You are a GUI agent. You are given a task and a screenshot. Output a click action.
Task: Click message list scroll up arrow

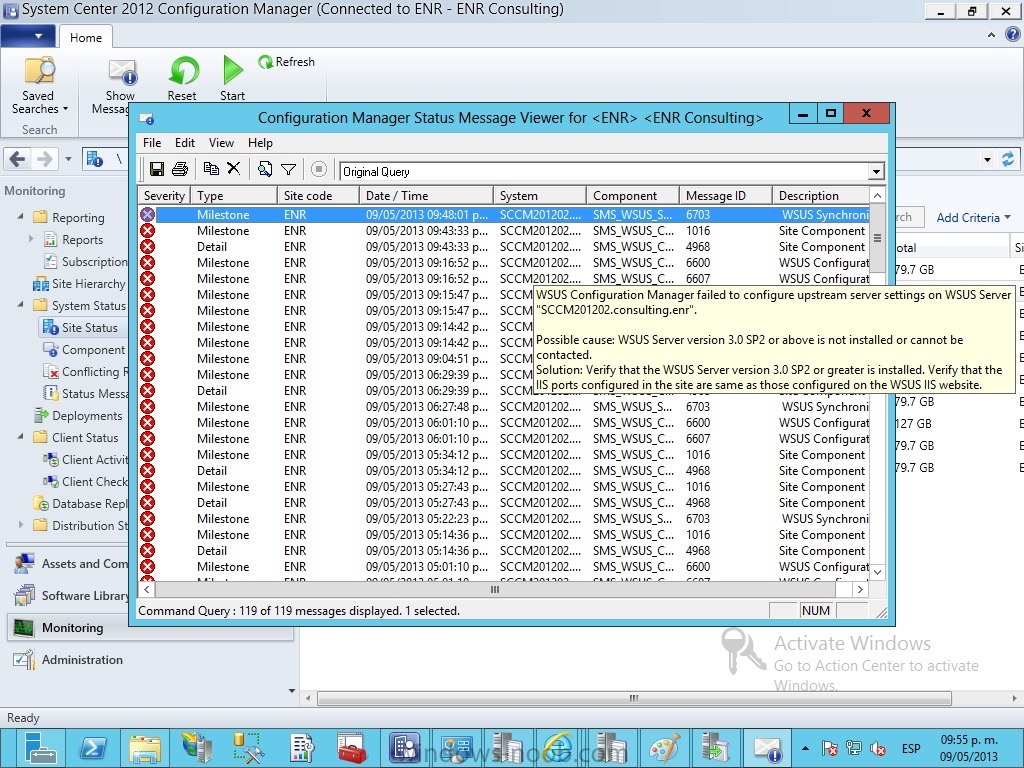pyautogui.click(x=878, y=195)
